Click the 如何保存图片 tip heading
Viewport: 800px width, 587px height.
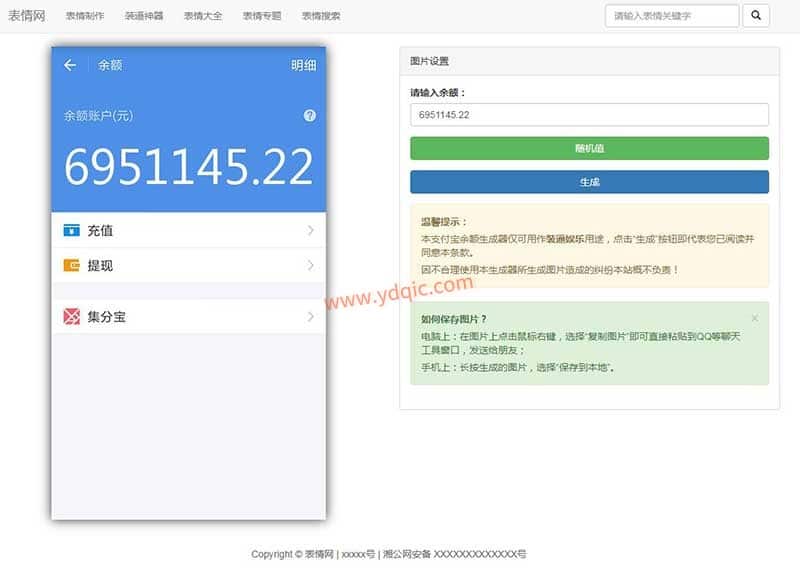coord(454,319)
